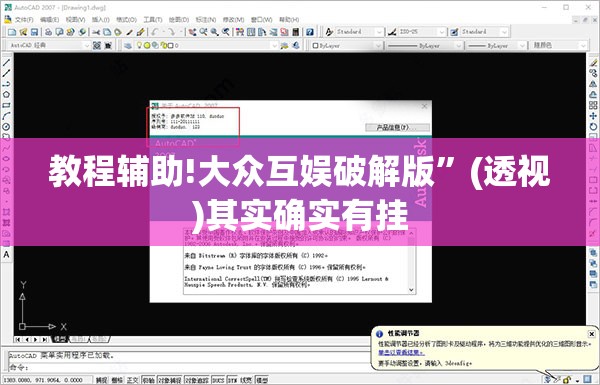Toggle 正交 ortho mode in status bar
Screen dimensions: 600x385
pos(132,380)
